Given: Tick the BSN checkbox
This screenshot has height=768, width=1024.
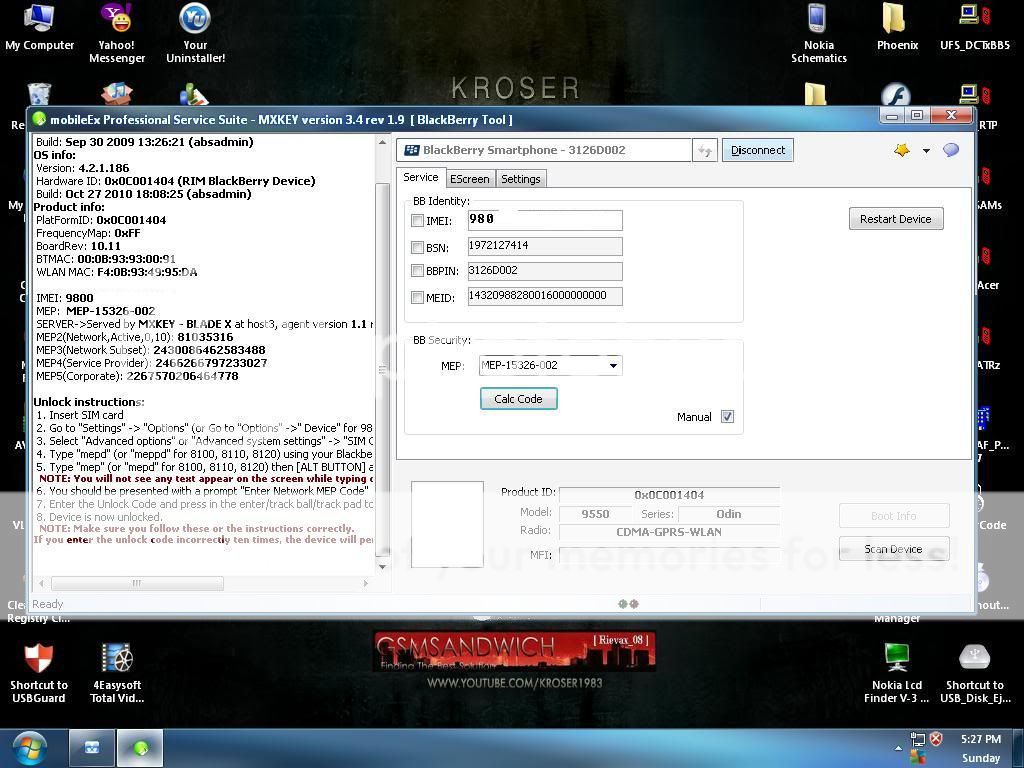Looking at the screenshot, I should 417,248.
